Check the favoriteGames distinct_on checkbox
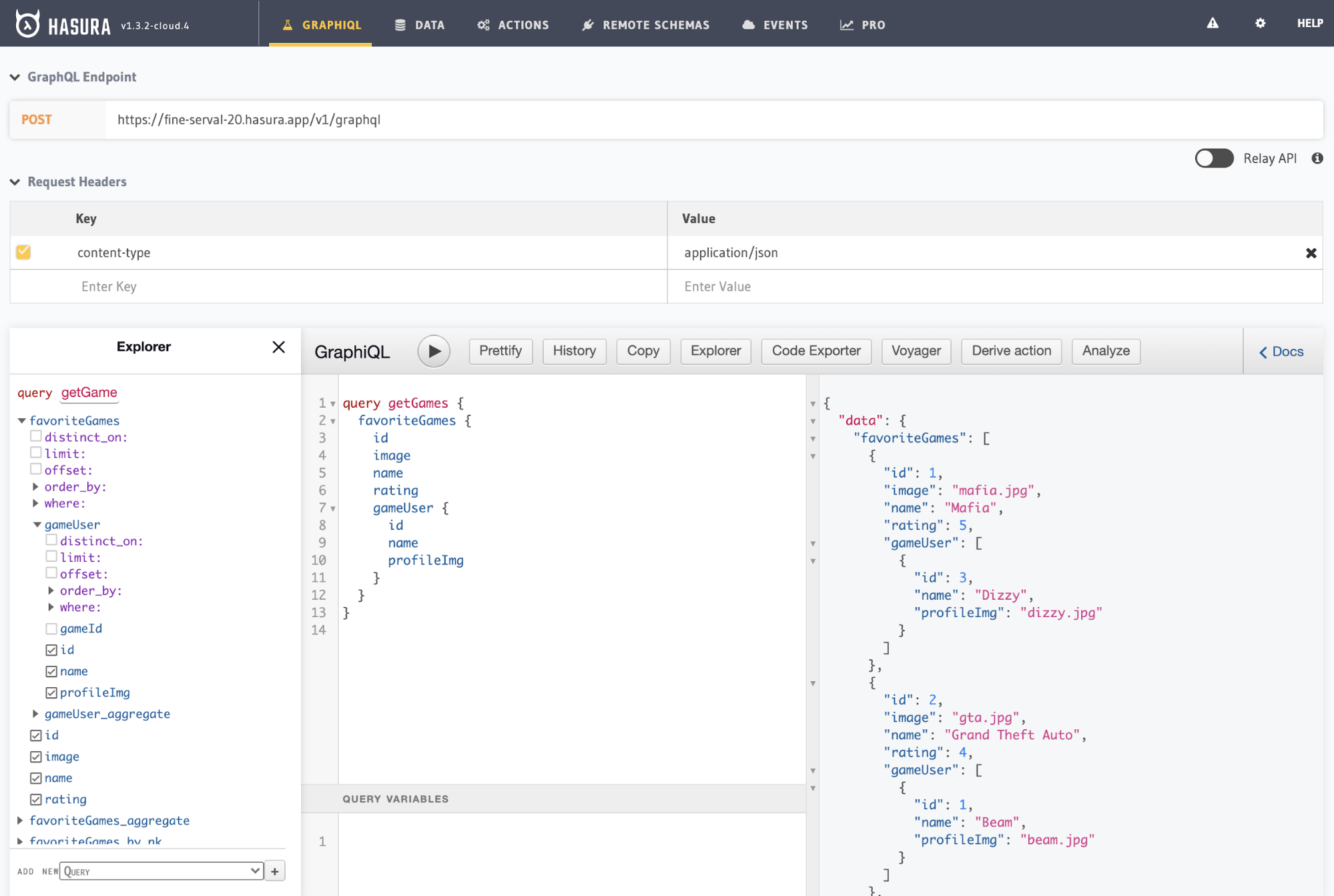Screen dimensions: 1334x896 pyautogui.click(x=36, y=436)
